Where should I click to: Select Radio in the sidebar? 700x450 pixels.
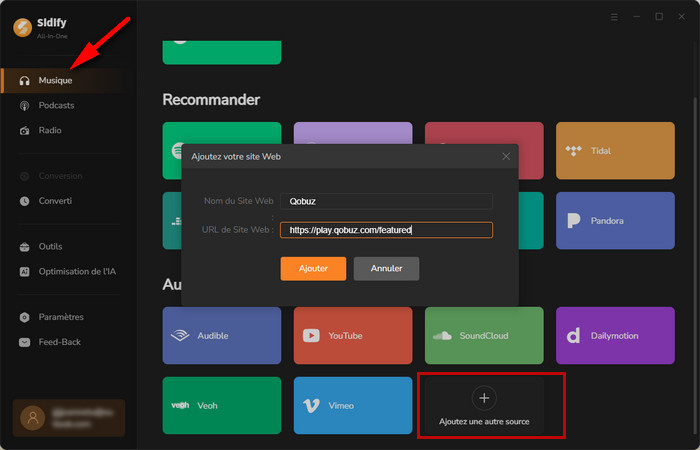(50, 130)
